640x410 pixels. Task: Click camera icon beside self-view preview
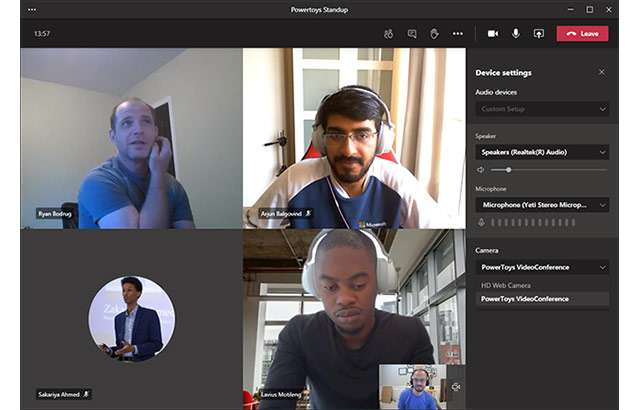tap(456, 387)
